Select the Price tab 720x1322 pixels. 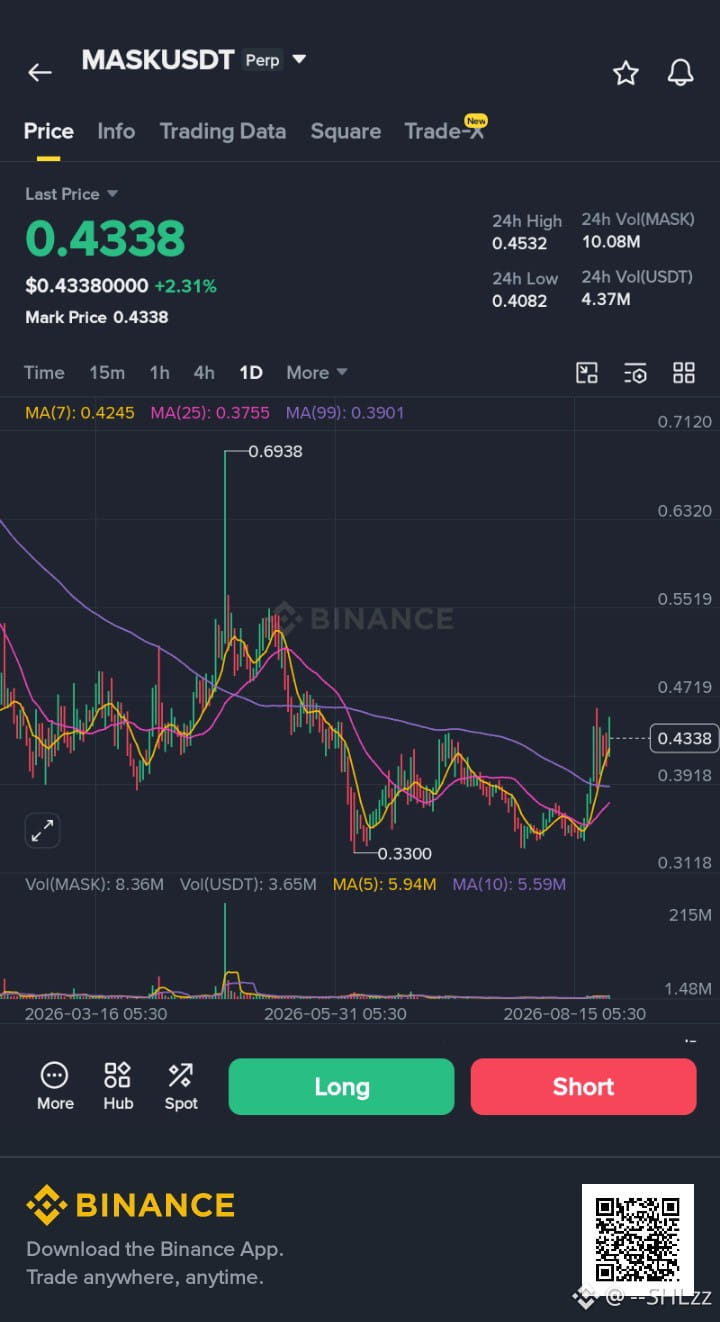pyautogui.click(x=49, y=131)
